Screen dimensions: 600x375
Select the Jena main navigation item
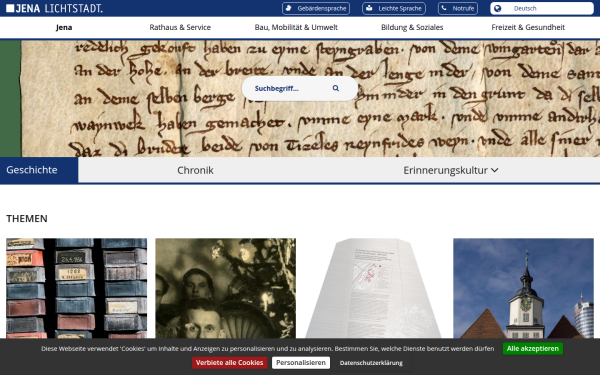[64, 27]
